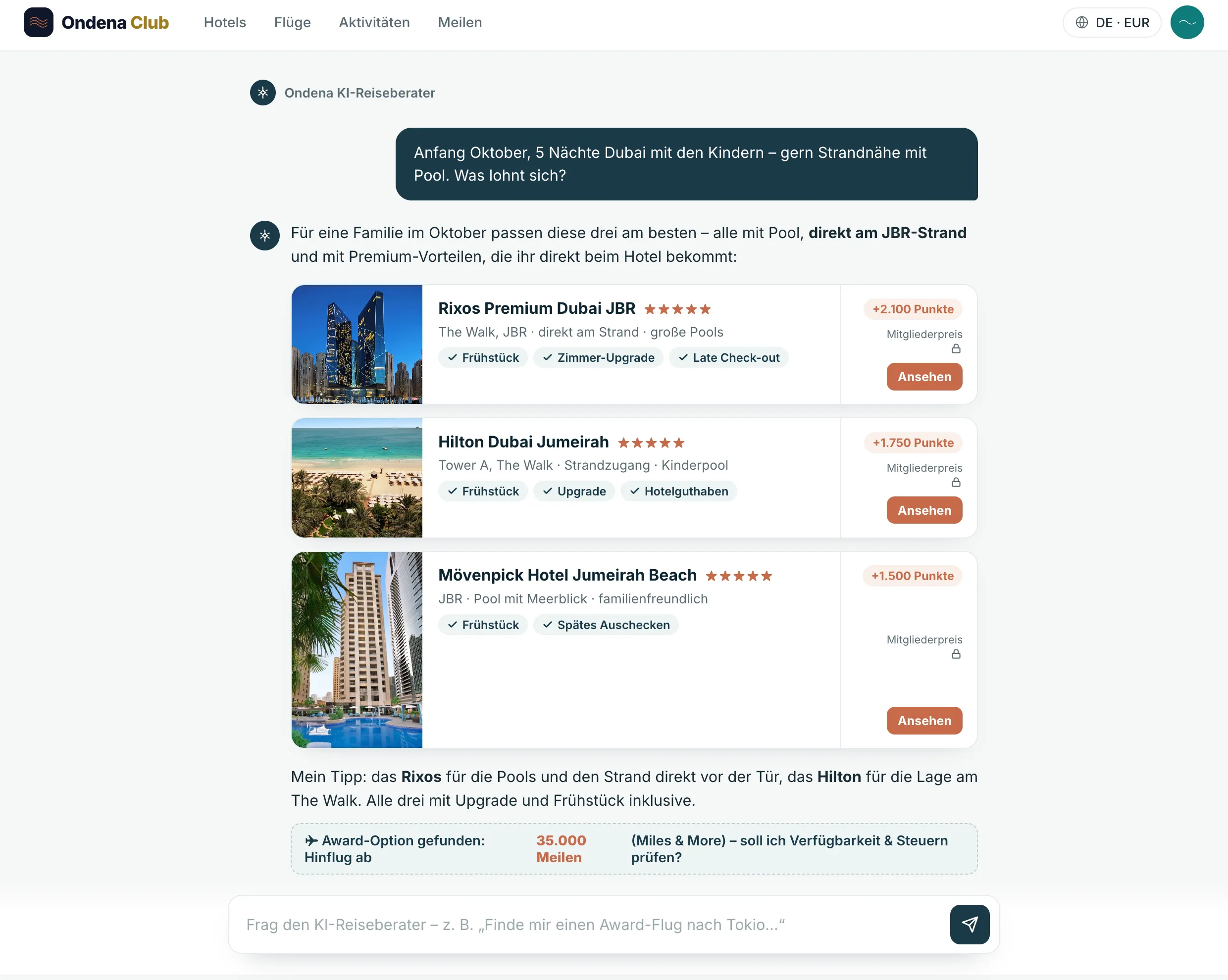Click the Frühstück chip on the Rixos card
Image resolution: width=1228 pixels, height=980 pixels.
click(482, 358)
